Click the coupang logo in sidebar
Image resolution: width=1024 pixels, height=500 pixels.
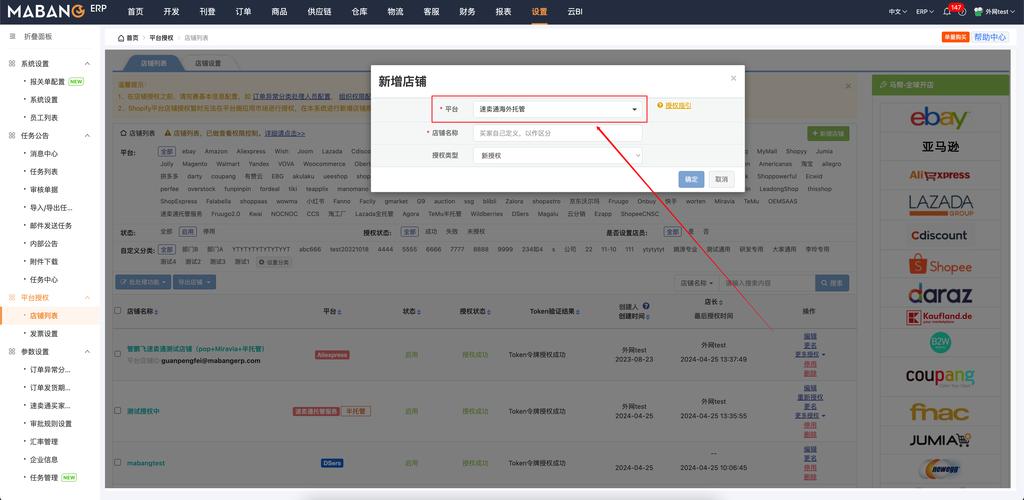pos(940,377)
